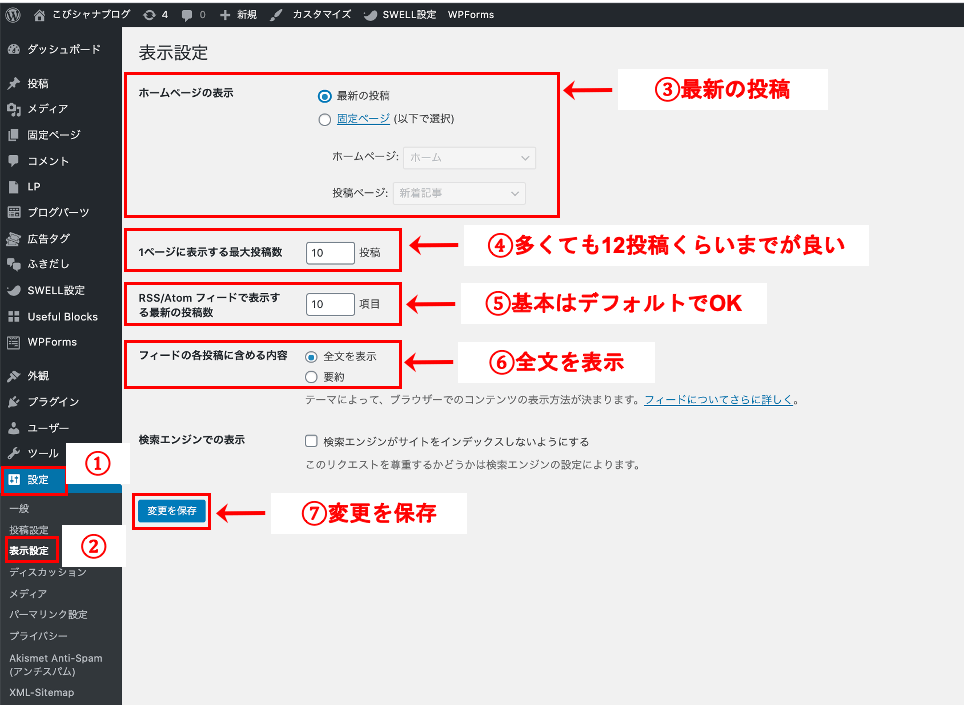Image resolution: width=964 pixels, height=706 pixels.
Task: Click the 固定ページ pages icon
Action: pos(14,135)
